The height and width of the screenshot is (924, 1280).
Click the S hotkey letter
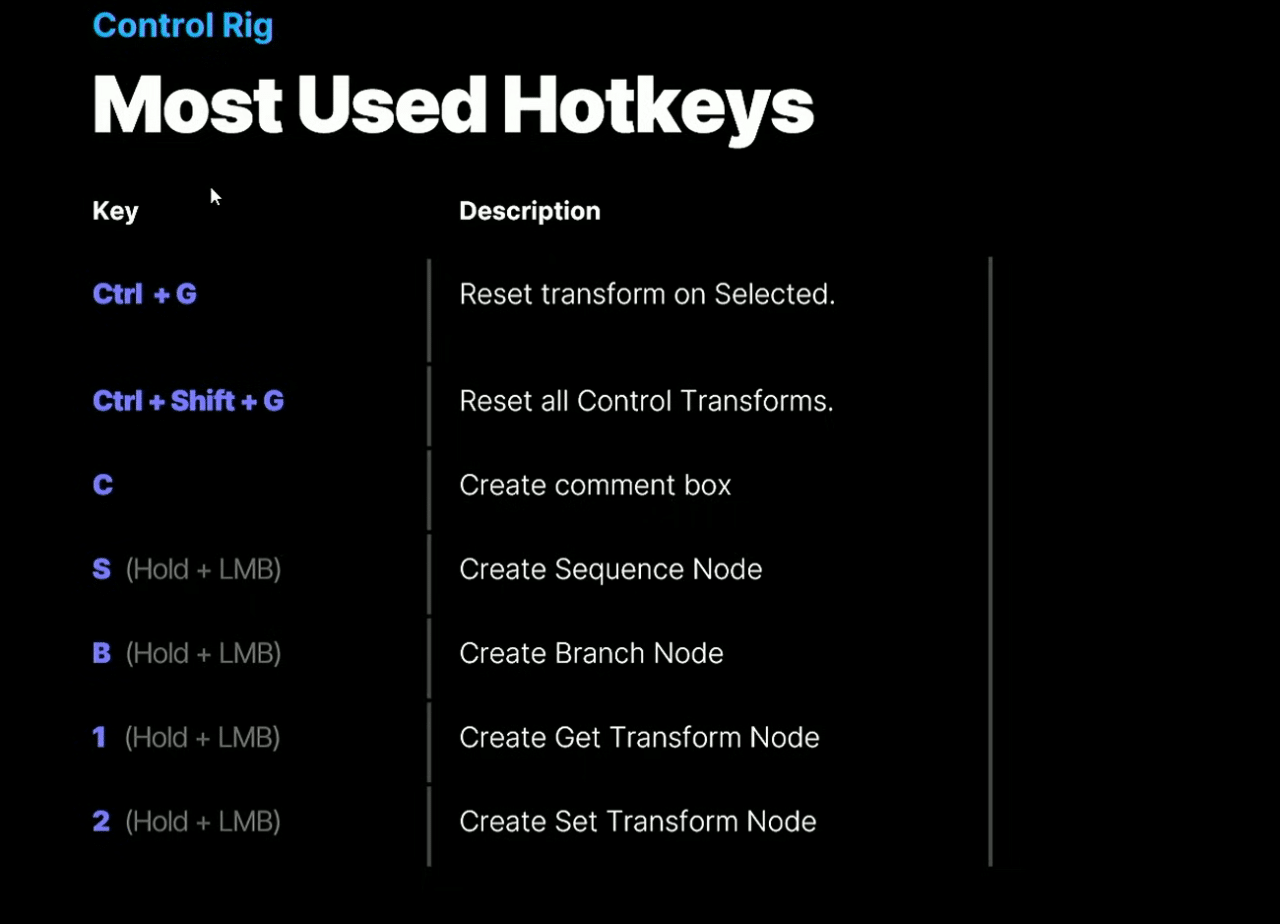pos(101,569)
